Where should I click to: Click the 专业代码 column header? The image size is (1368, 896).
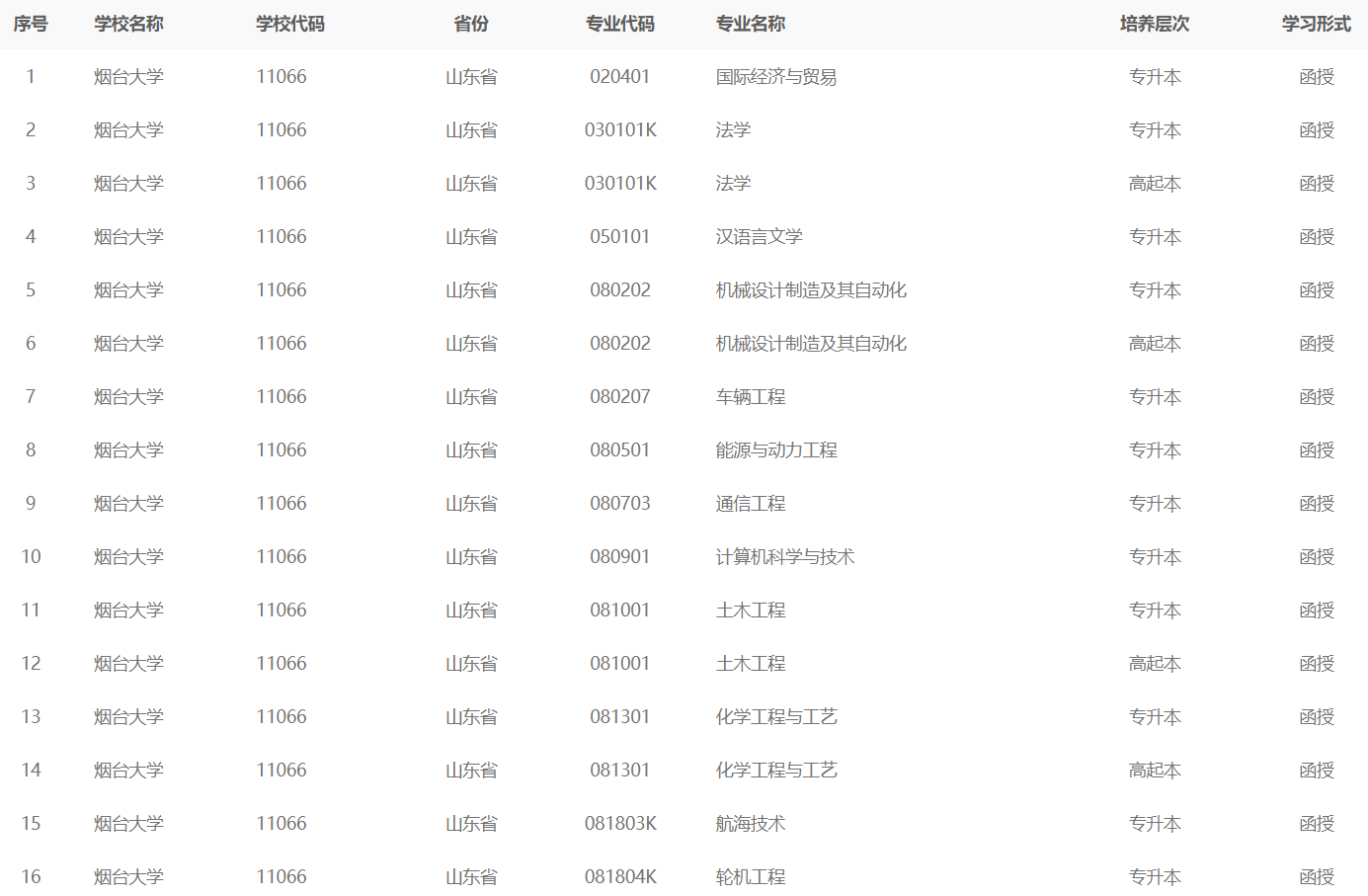tap(620, 24)
